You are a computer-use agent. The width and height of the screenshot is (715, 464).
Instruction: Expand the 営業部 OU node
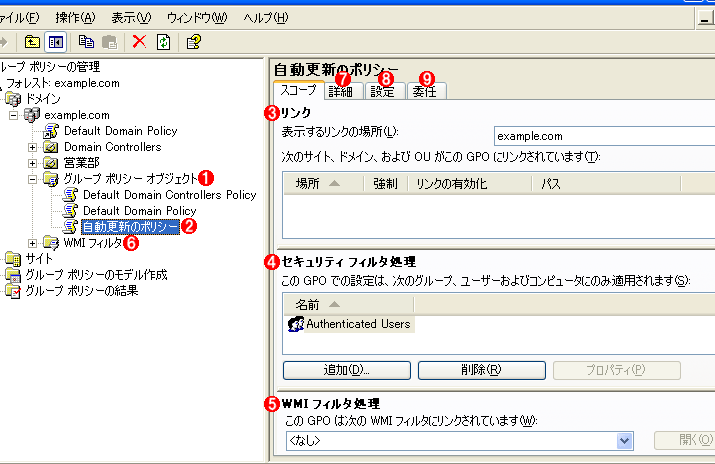point(33,163)
